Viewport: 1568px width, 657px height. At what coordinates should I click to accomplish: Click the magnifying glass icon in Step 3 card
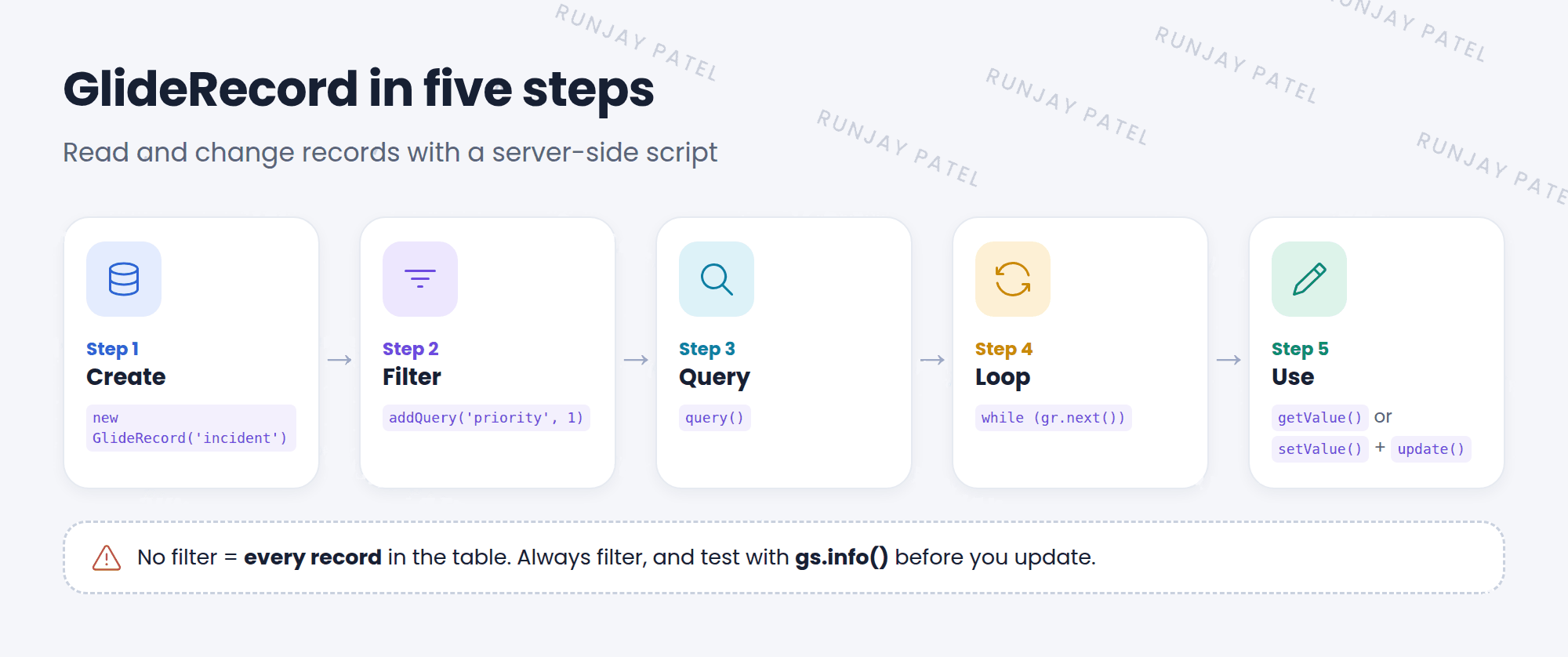click(x=717, y=279)
